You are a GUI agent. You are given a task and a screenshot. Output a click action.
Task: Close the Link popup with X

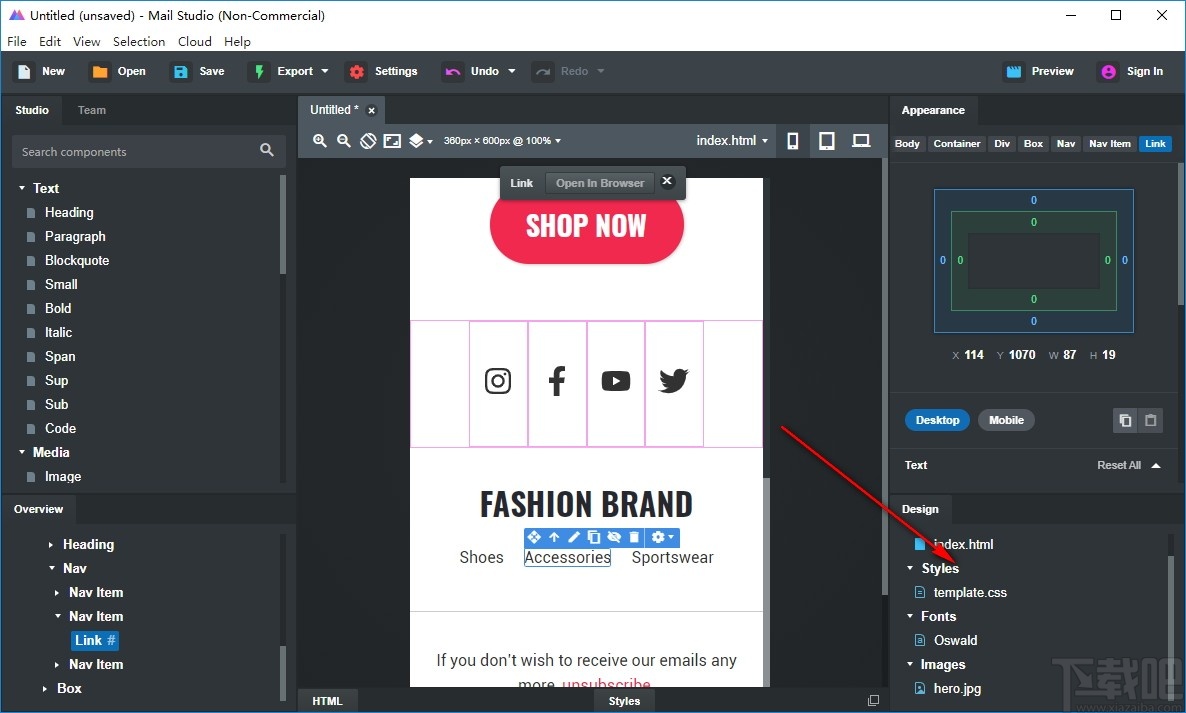tap(666, 181)
